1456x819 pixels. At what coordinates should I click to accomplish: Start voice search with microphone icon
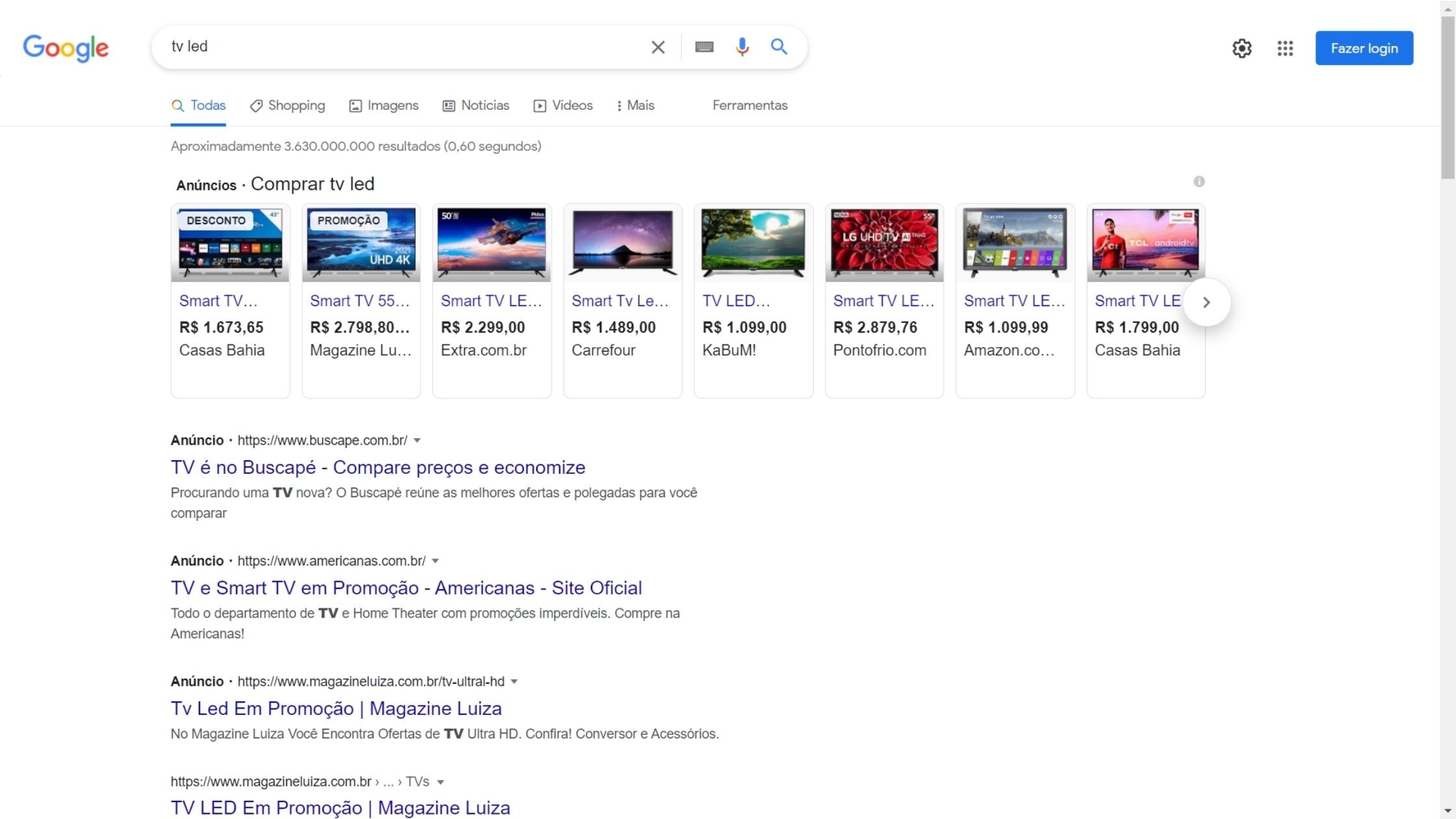pos(742,47)
